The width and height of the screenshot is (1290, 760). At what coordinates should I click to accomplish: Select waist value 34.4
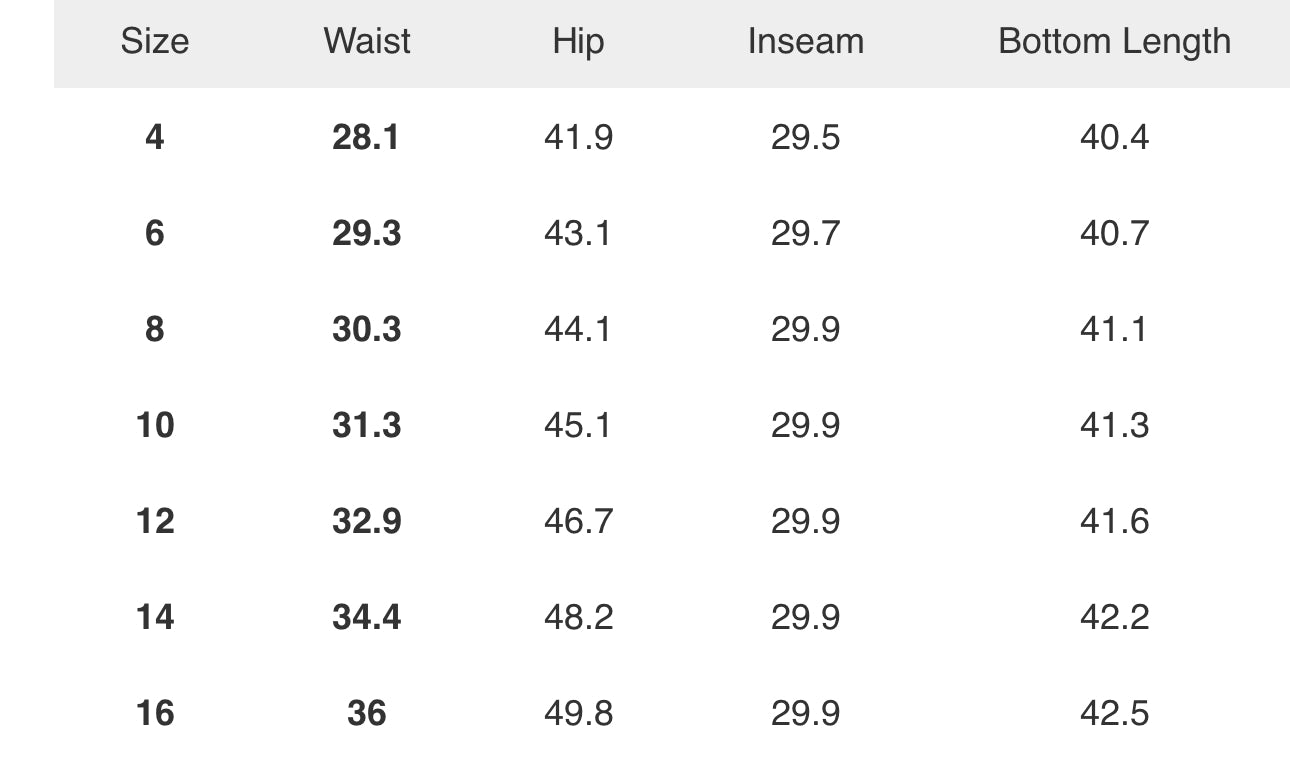point(366,617)
